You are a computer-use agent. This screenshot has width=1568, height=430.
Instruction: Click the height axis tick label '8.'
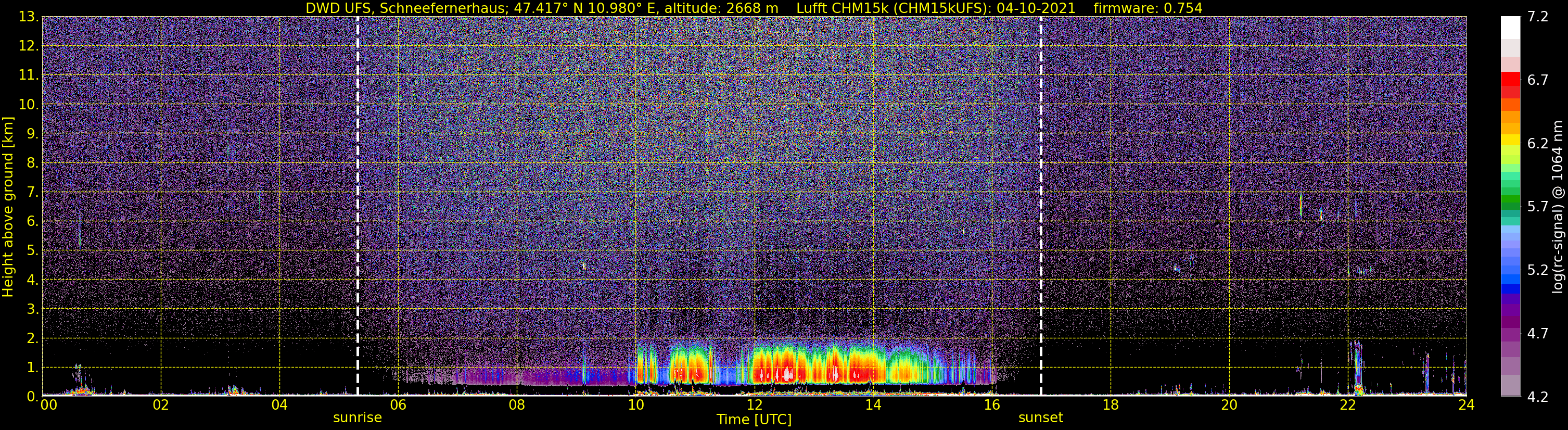click(32, 163)
